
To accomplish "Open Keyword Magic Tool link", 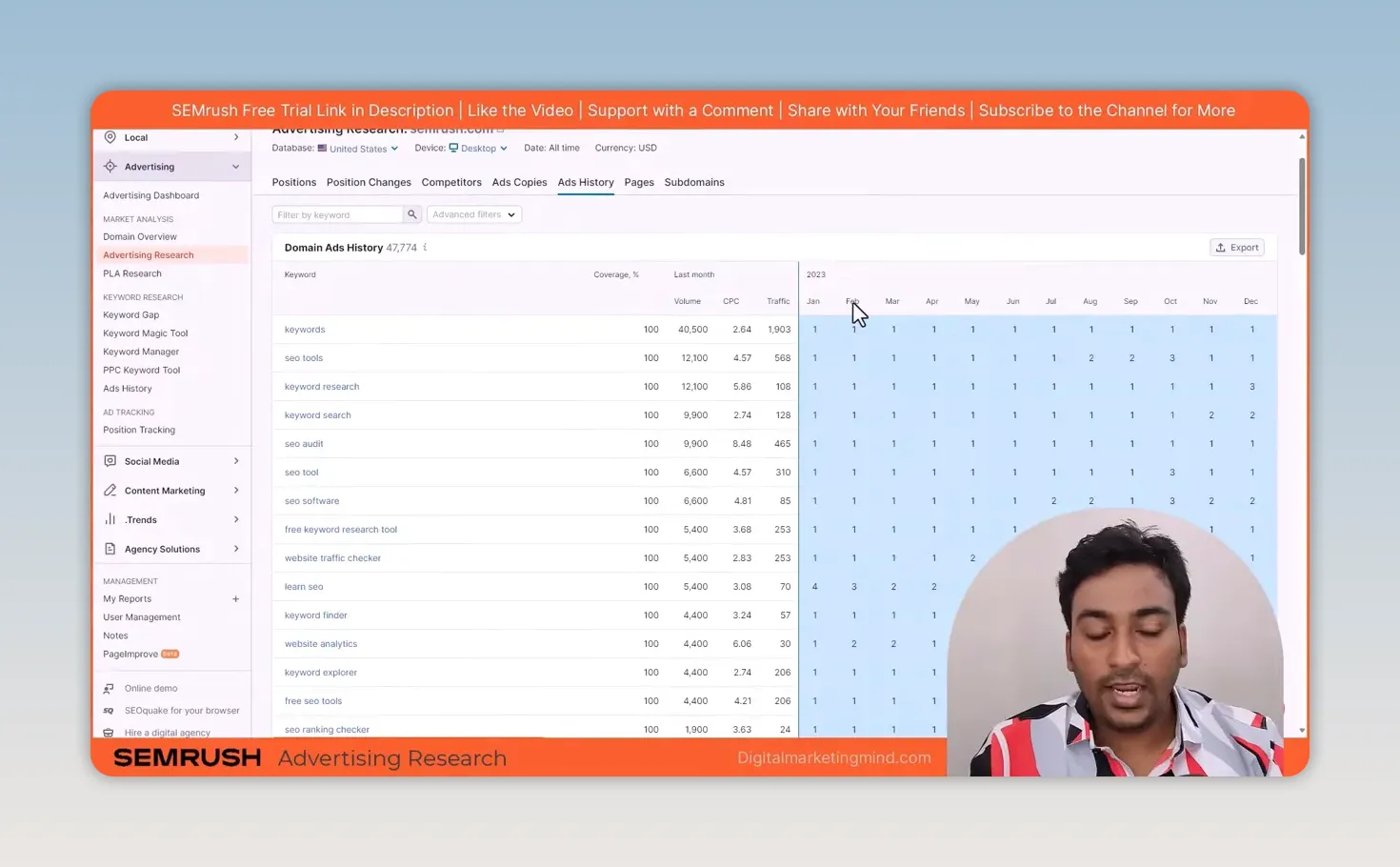I will (146, 333).
